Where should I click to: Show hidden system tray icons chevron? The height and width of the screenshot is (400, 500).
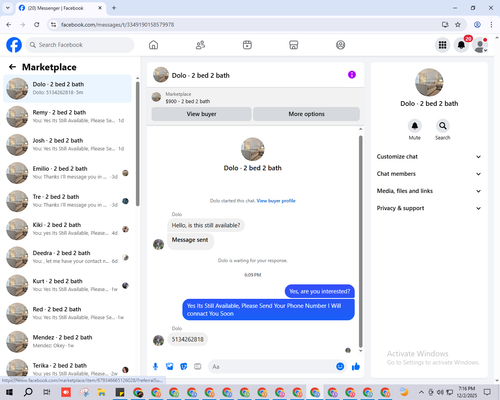(x=421, y=392)
